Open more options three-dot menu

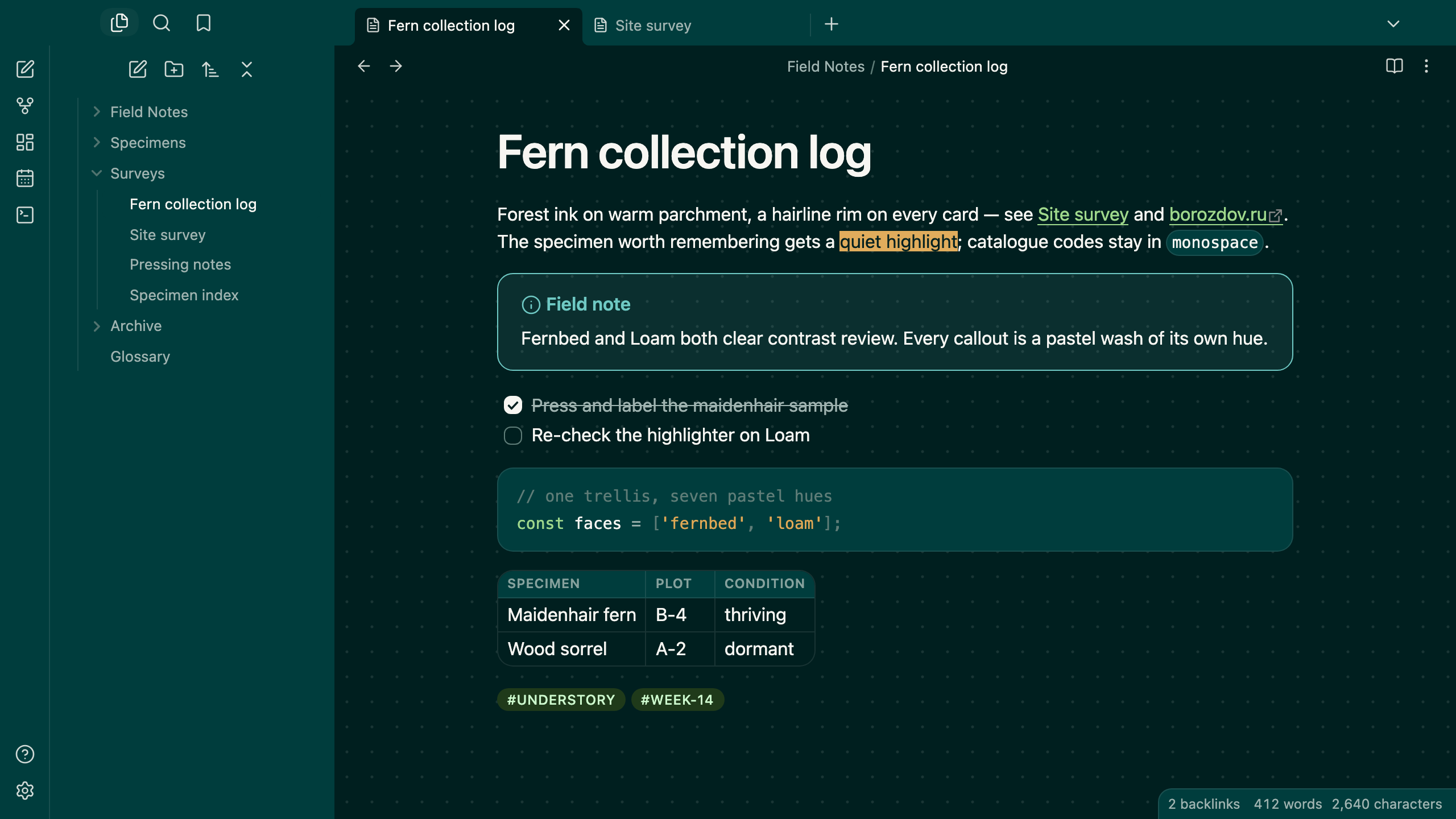point(1426,67)
